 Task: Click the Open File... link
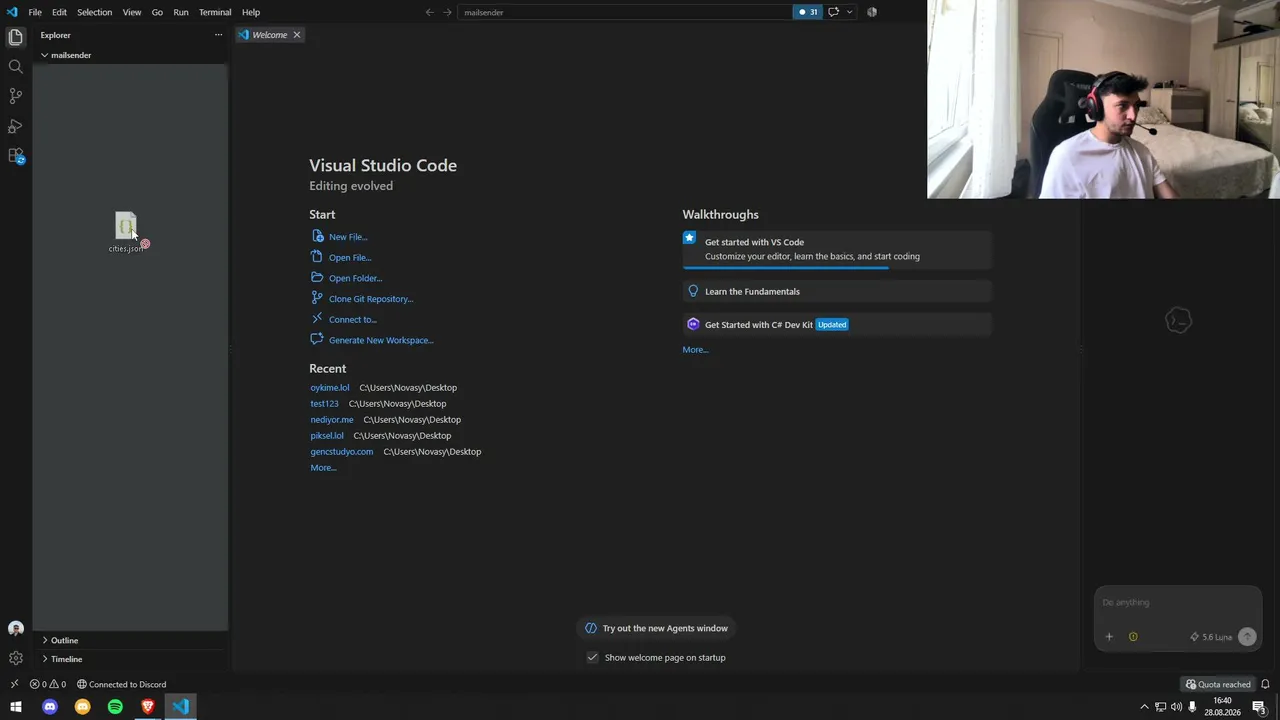[350, 258]
